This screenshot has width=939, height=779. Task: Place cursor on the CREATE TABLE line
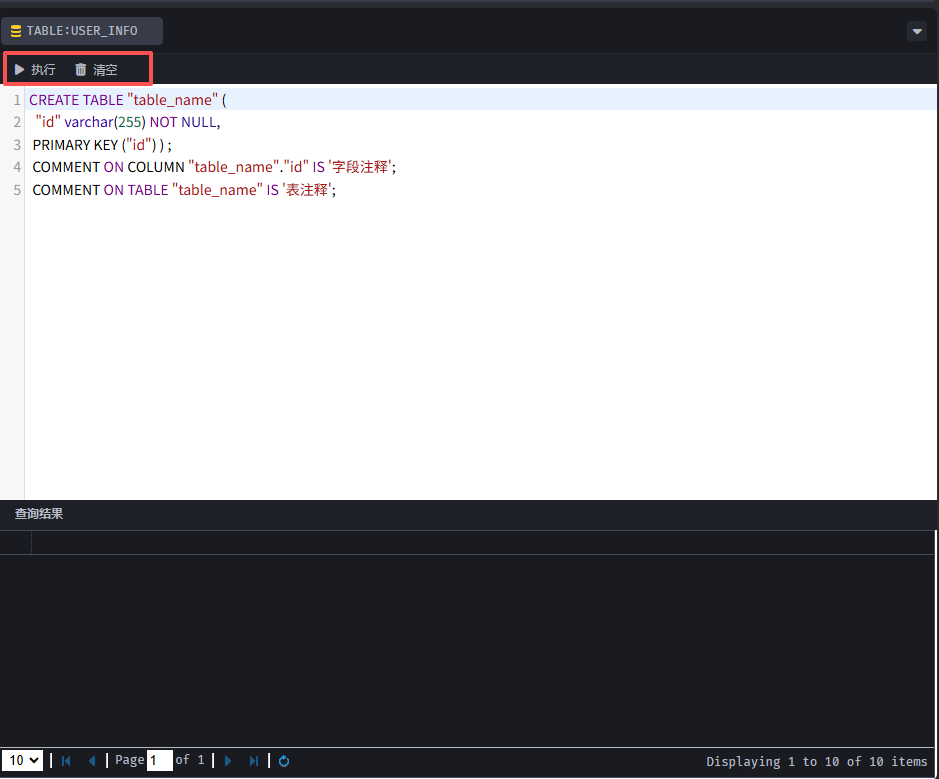point(128,100)
